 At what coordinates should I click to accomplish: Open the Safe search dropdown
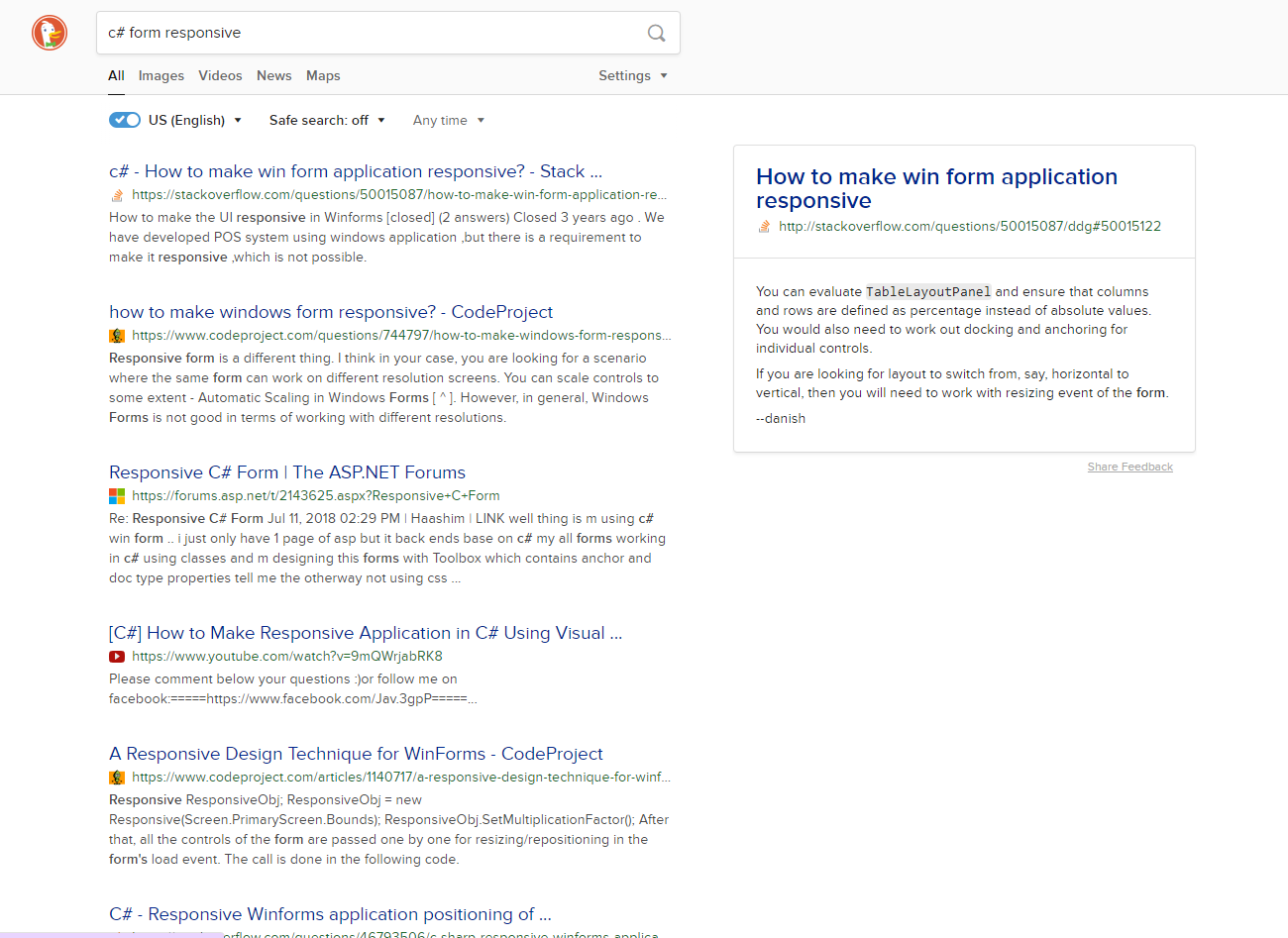click(327, 120)
